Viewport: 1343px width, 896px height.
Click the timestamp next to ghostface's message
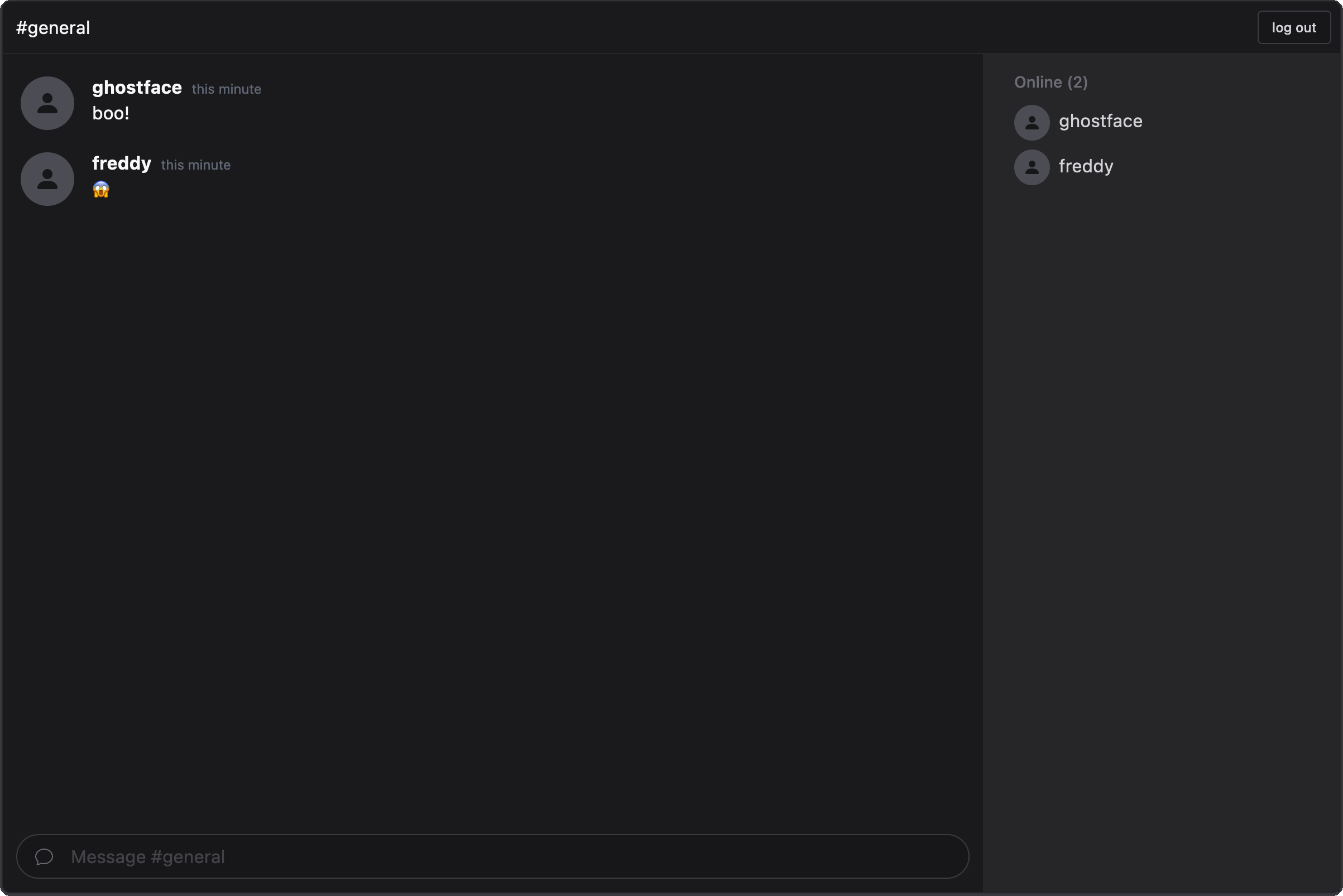click(x=227, y=89)
